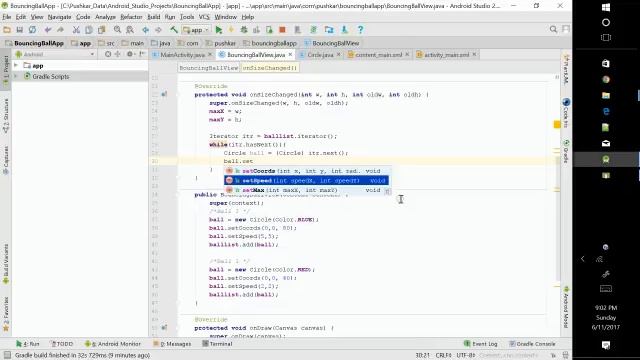Click the bouncingballapp breadcrumb
Screen dimensions: 640x360
[270, 43]
